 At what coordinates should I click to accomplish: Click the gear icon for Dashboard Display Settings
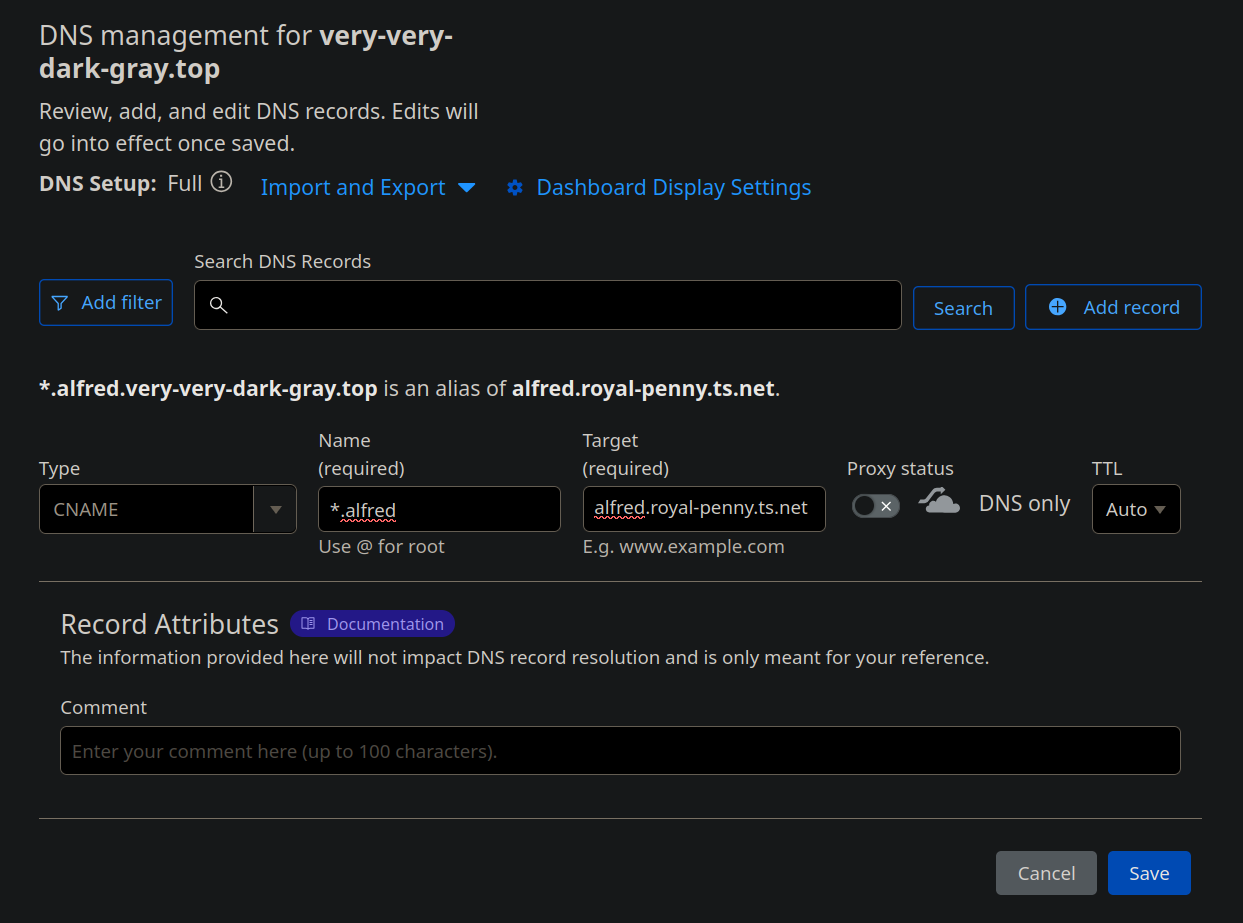coord(515,188)
